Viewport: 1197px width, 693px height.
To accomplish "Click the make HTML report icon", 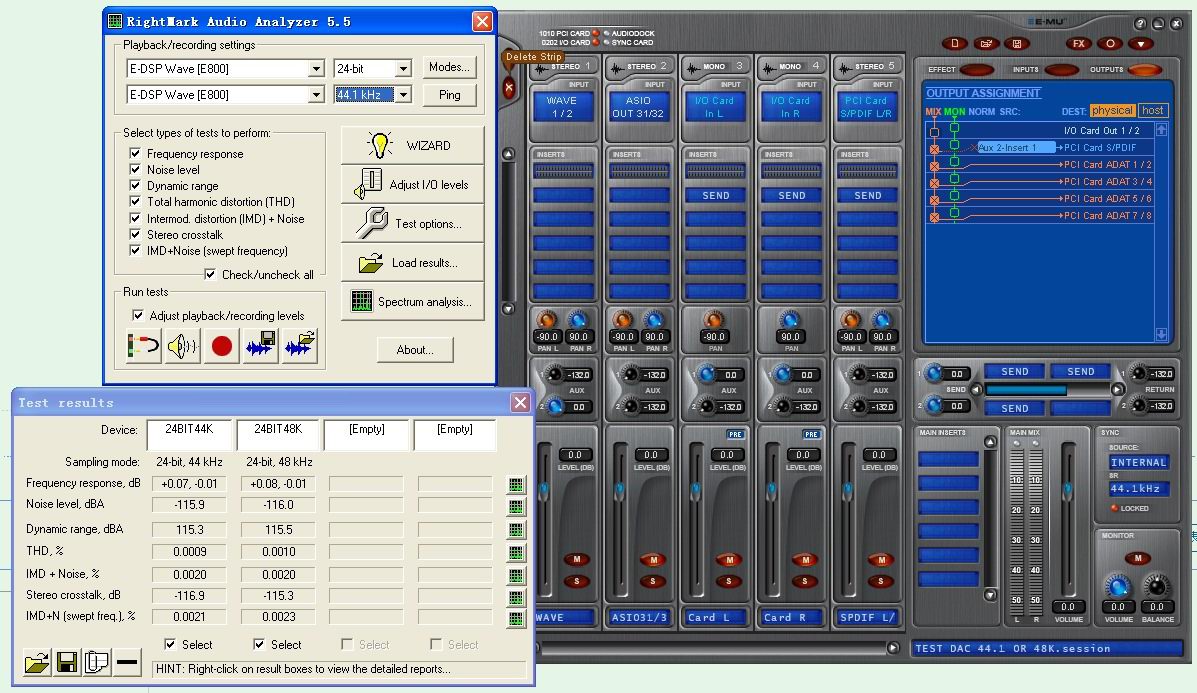I will click(x=97, y=662).
